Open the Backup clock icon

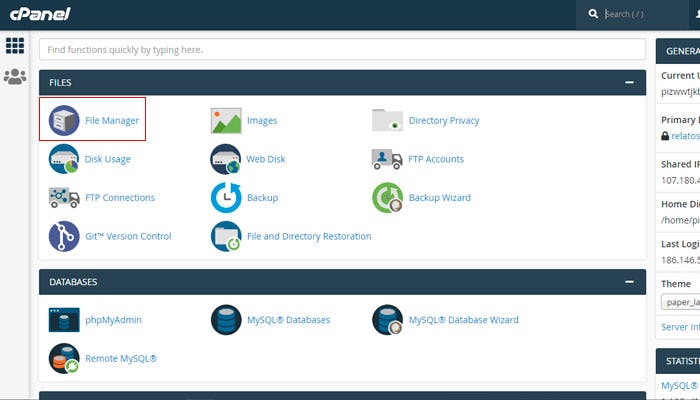click(226, 198)
